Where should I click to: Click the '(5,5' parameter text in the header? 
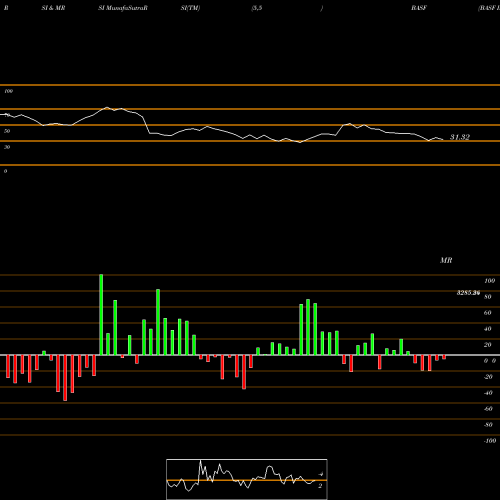click(257, 8)
